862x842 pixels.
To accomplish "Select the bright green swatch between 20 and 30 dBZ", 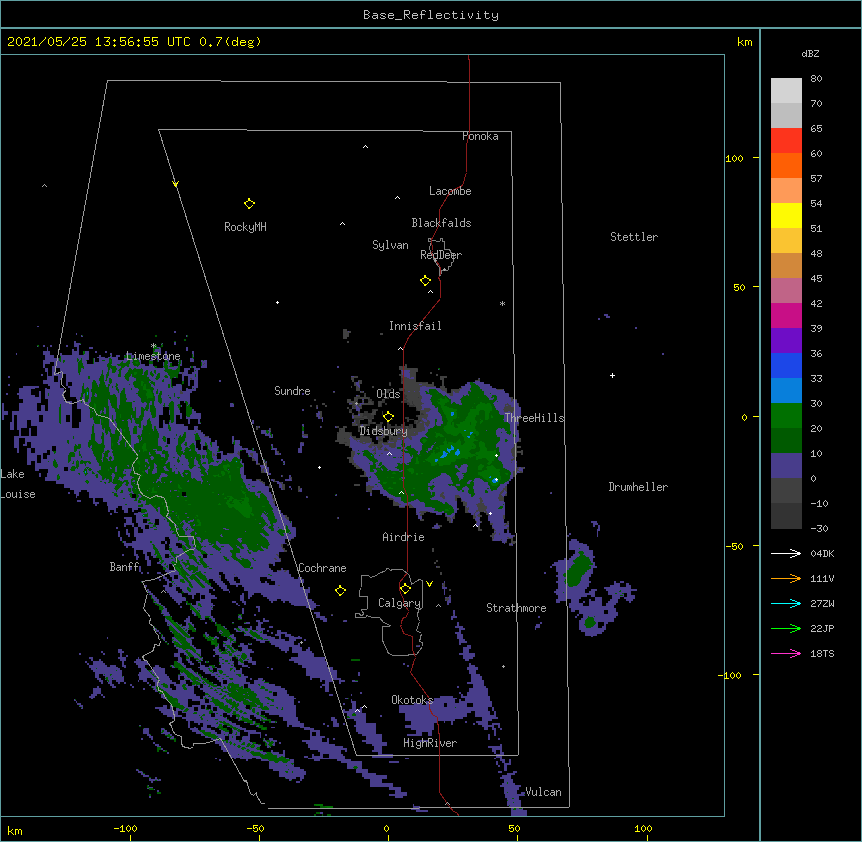I will pyautogui.click(x=786, y=416).
